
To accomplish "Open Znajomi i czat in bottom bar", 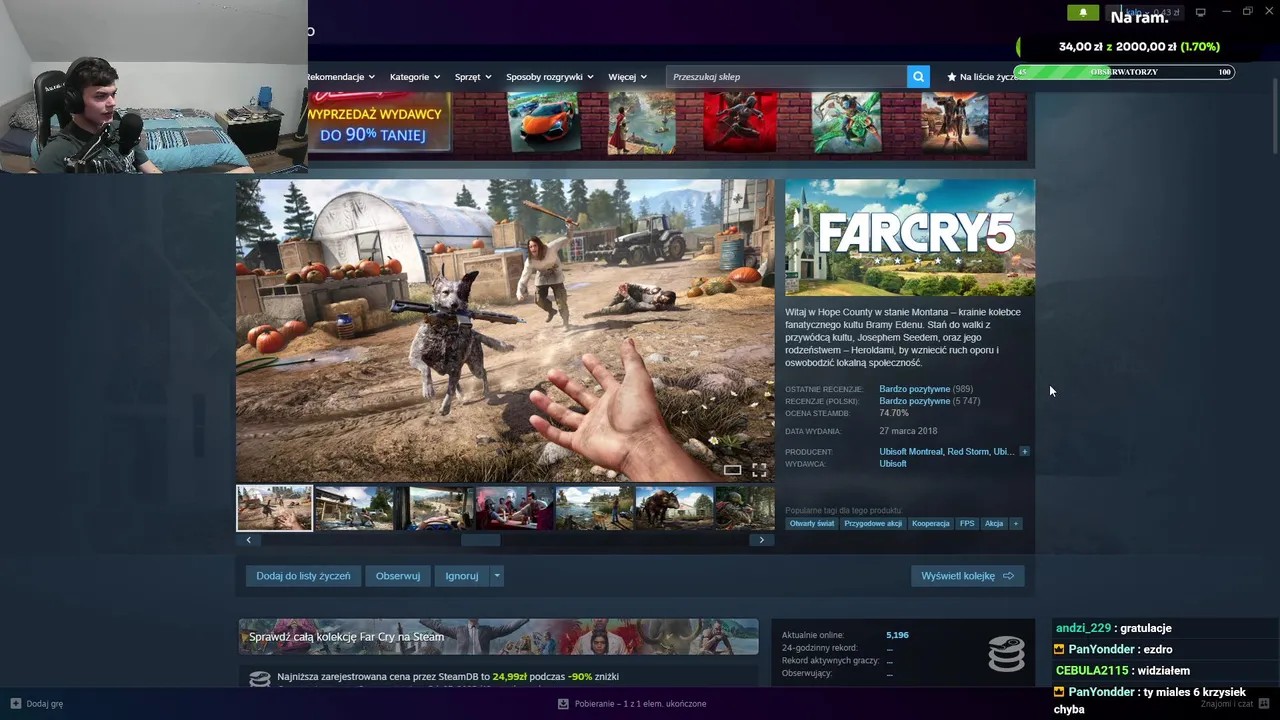I will 1226,704.
